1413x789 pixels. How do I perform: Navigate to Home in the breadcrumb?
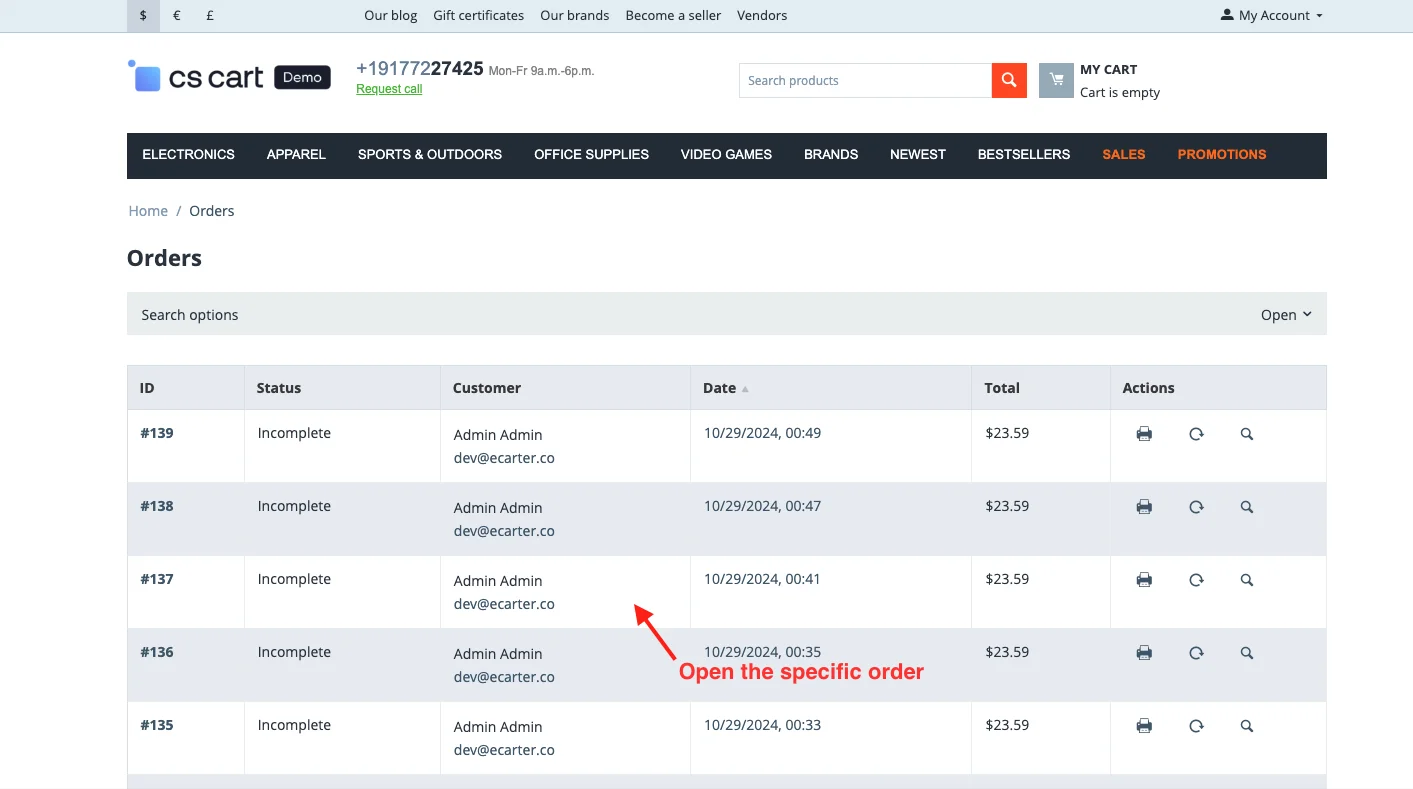[x=148, y=211]
